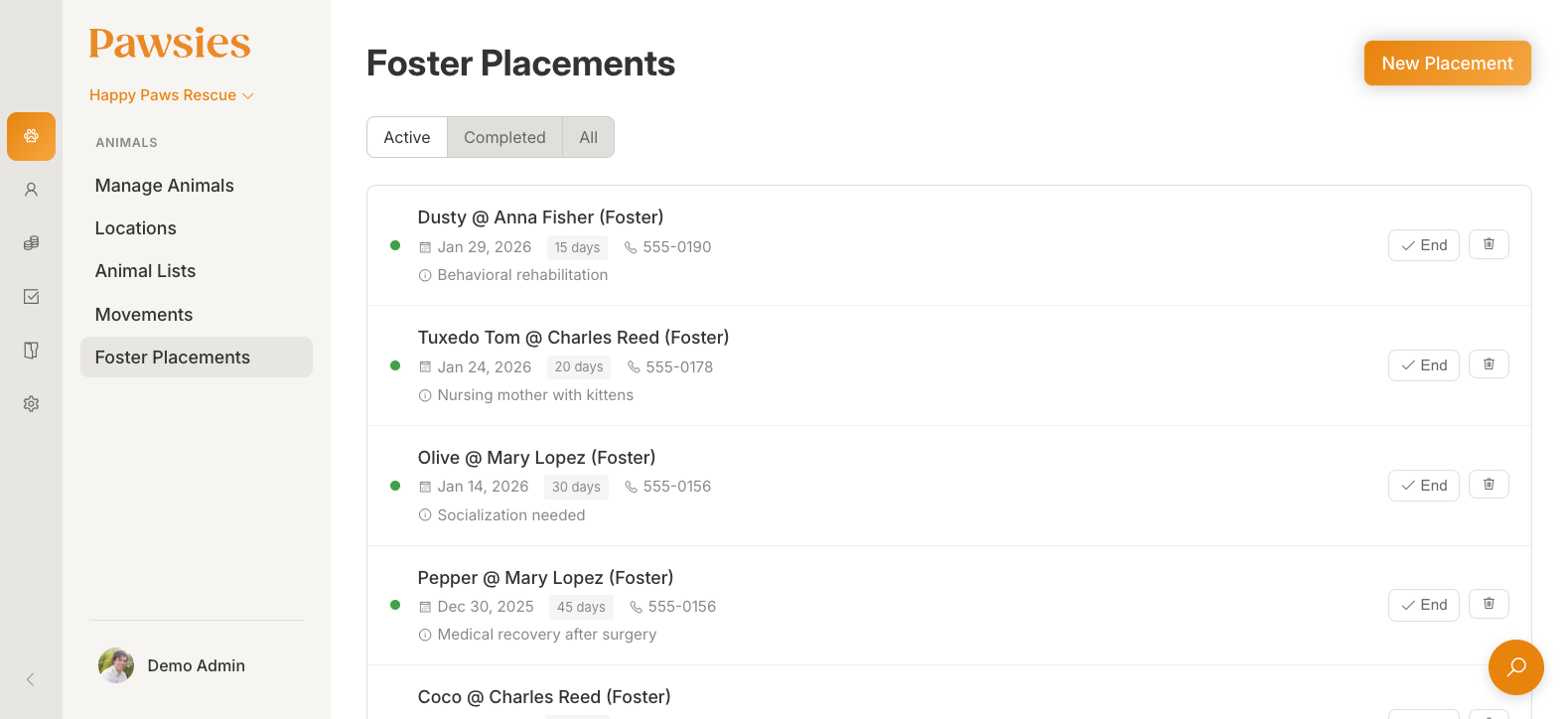
Task: Click trash icon for Olive's placement
Action: point(1489,485)
